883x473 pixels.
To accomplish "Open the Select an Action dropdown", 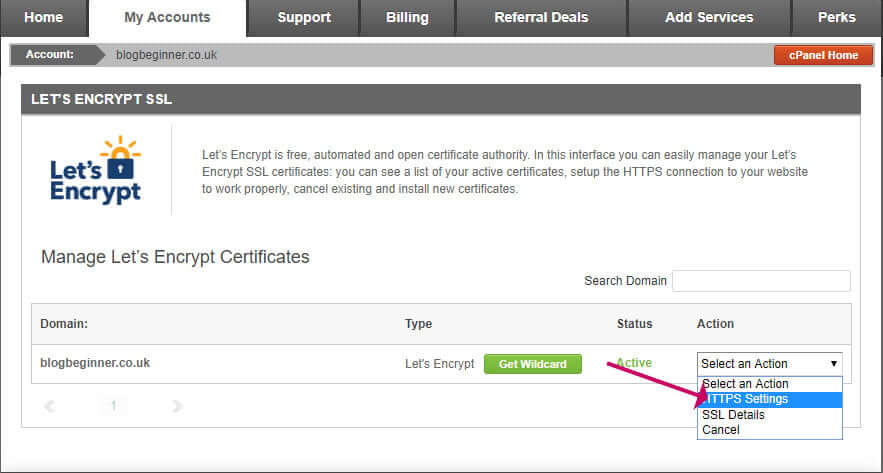I will [x=769, y=364].
